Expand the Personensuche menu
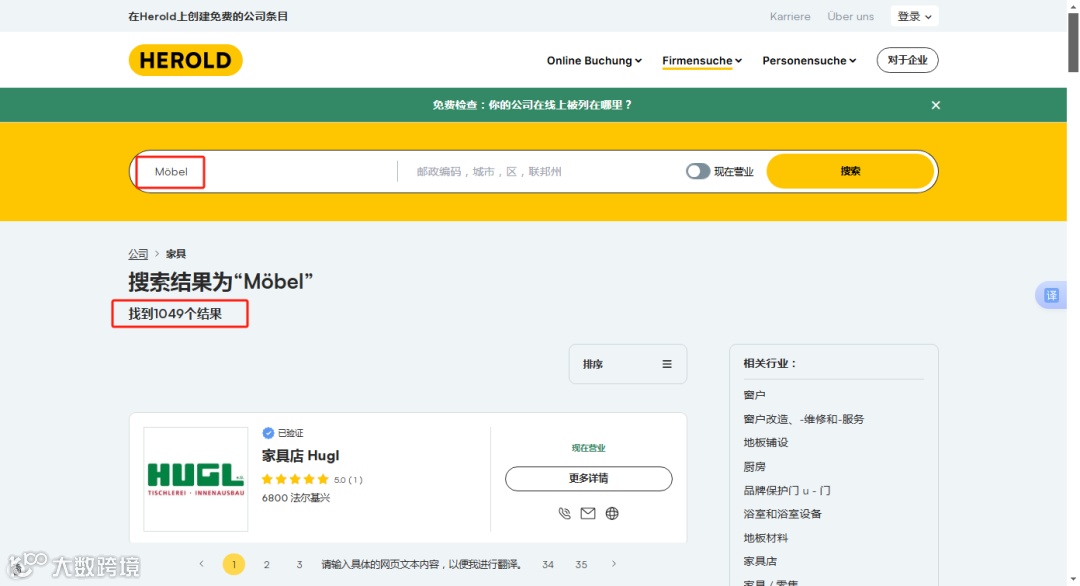Screen dimensions: 1080x586 tap(809, 61)
